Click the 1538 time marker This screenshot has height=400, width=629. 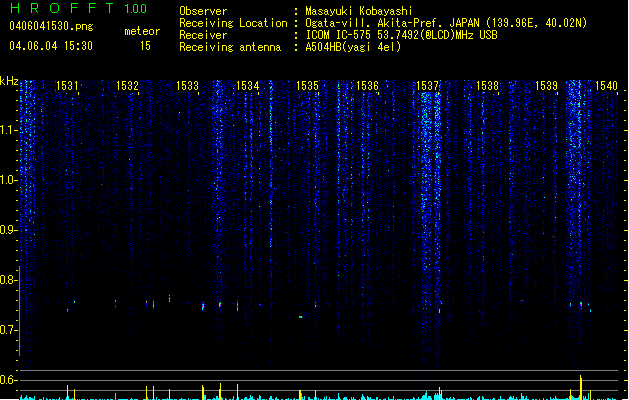pos(487,86)
